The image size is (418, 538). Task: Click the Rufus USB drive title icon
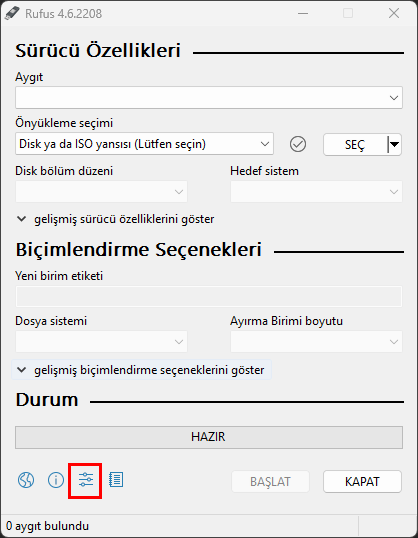click(x=12, y=14)
